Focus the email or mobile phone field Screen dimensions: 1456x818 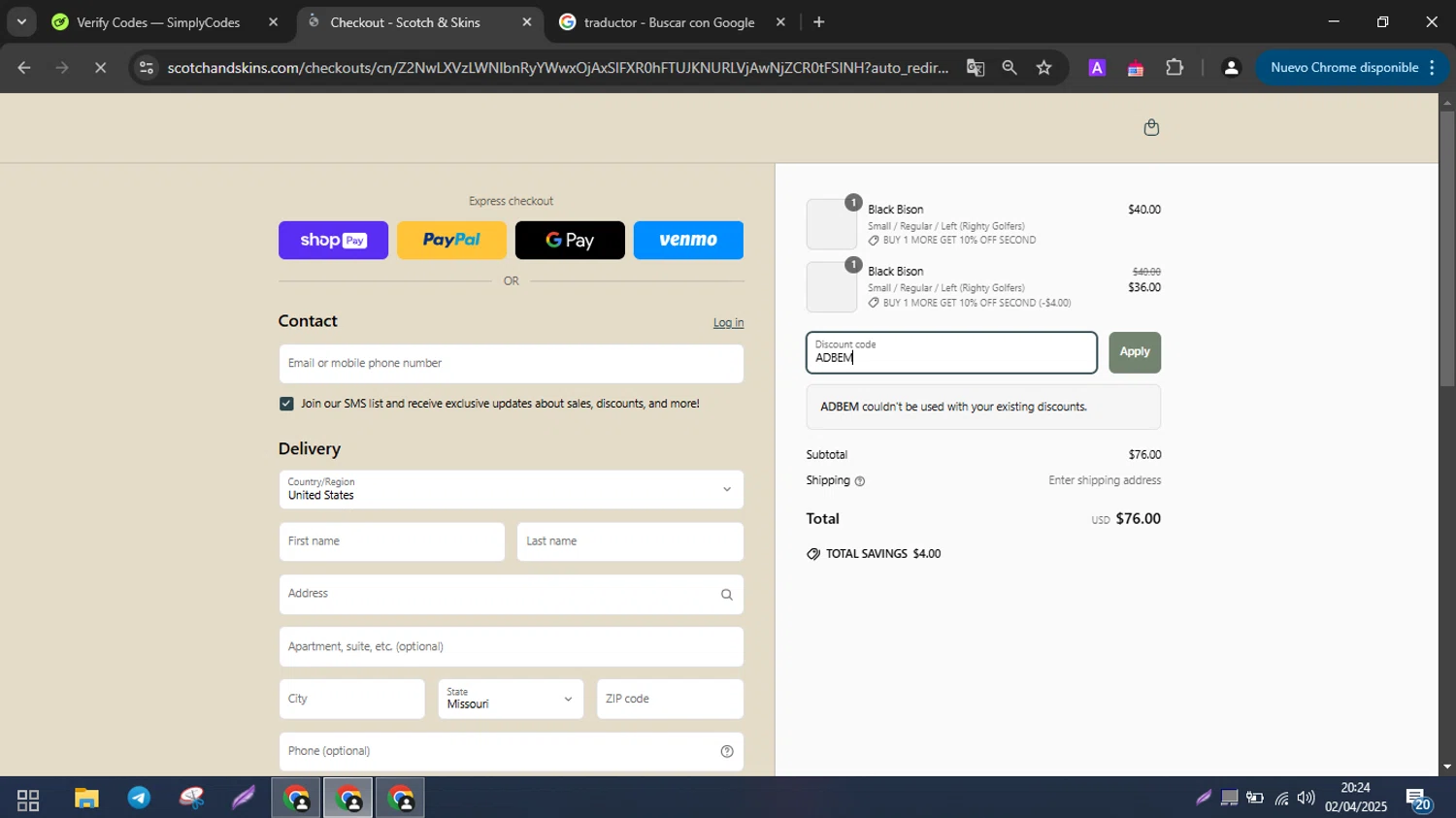pos(512,364)
